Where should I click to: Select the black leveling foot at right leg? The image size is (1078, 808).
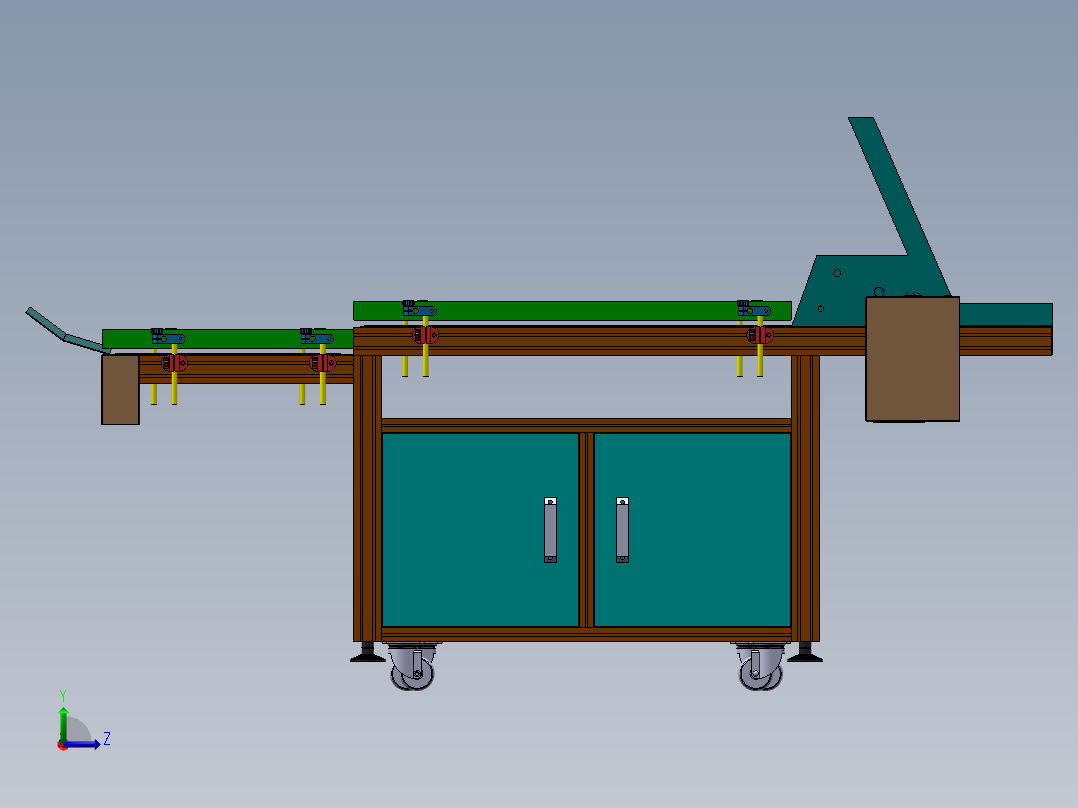[805, 653]
